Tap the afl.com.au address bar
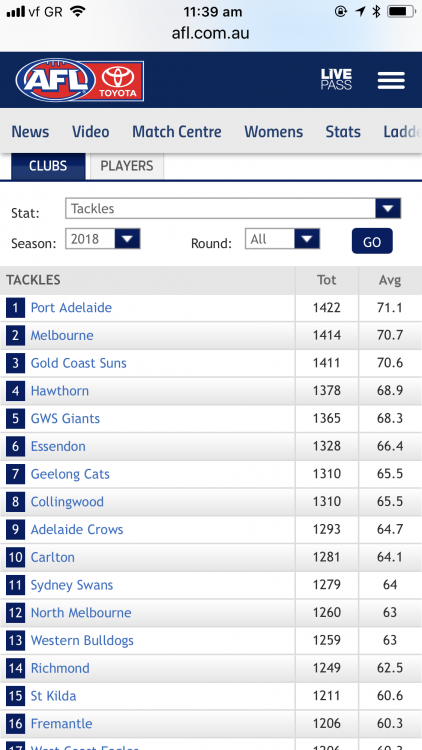 pyautogui.click(x=211, y=33)
